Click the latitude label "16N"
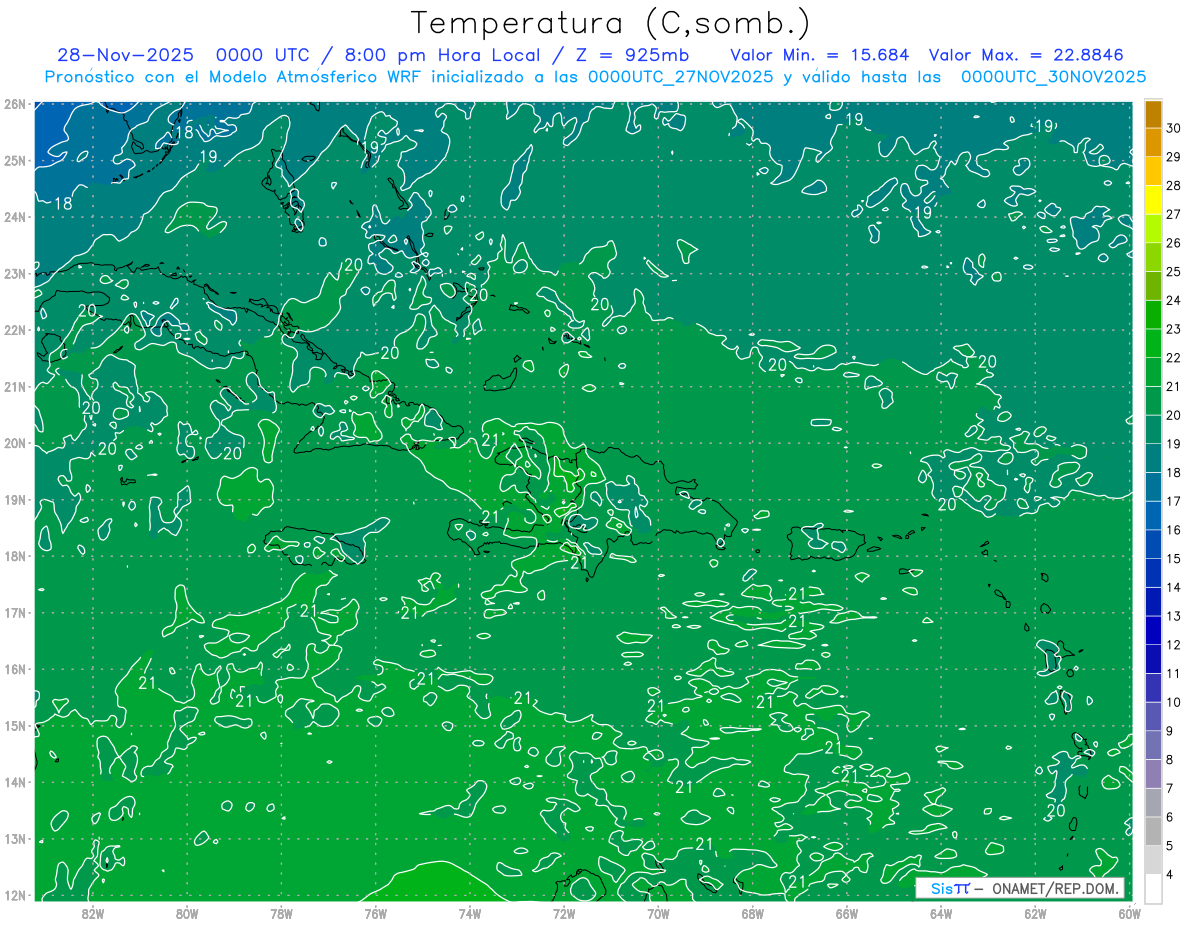 tap(14, 669)
